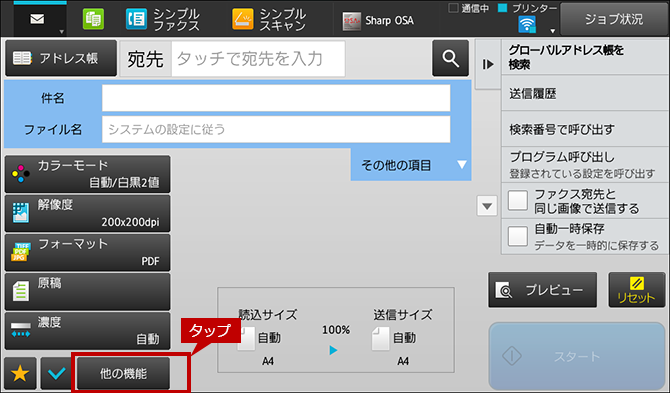The height and width of the screenshot is (393, 670).
Task: Enable 自動一時保存 checkbox
Action: (518, 236)
